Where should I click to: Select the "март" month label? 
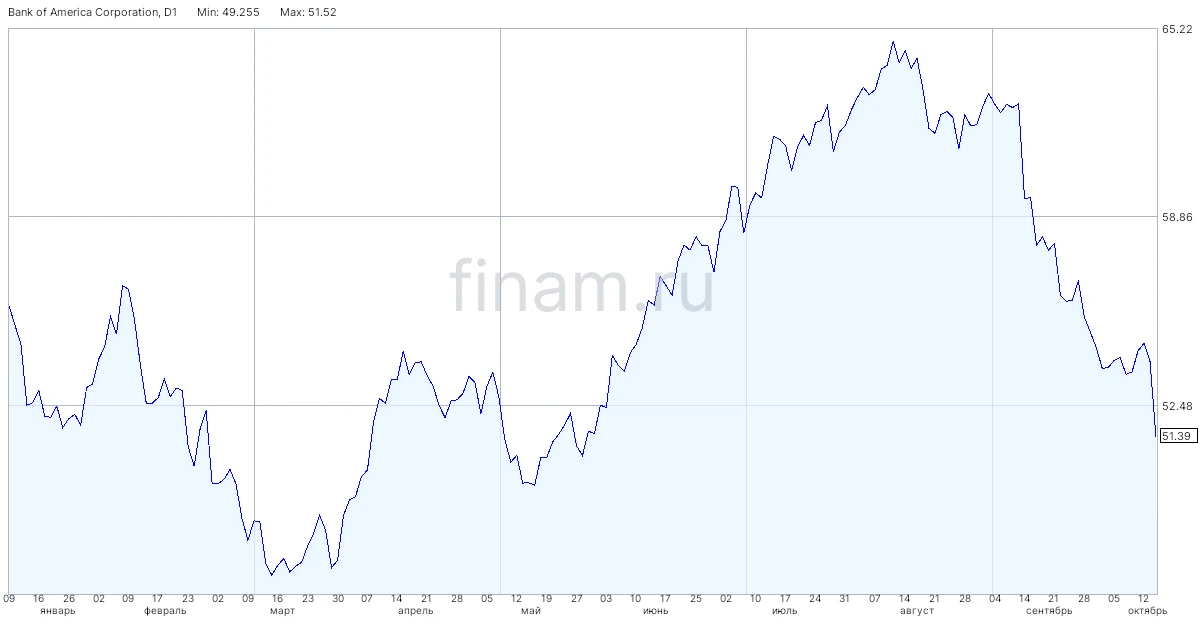coord(283,610)
